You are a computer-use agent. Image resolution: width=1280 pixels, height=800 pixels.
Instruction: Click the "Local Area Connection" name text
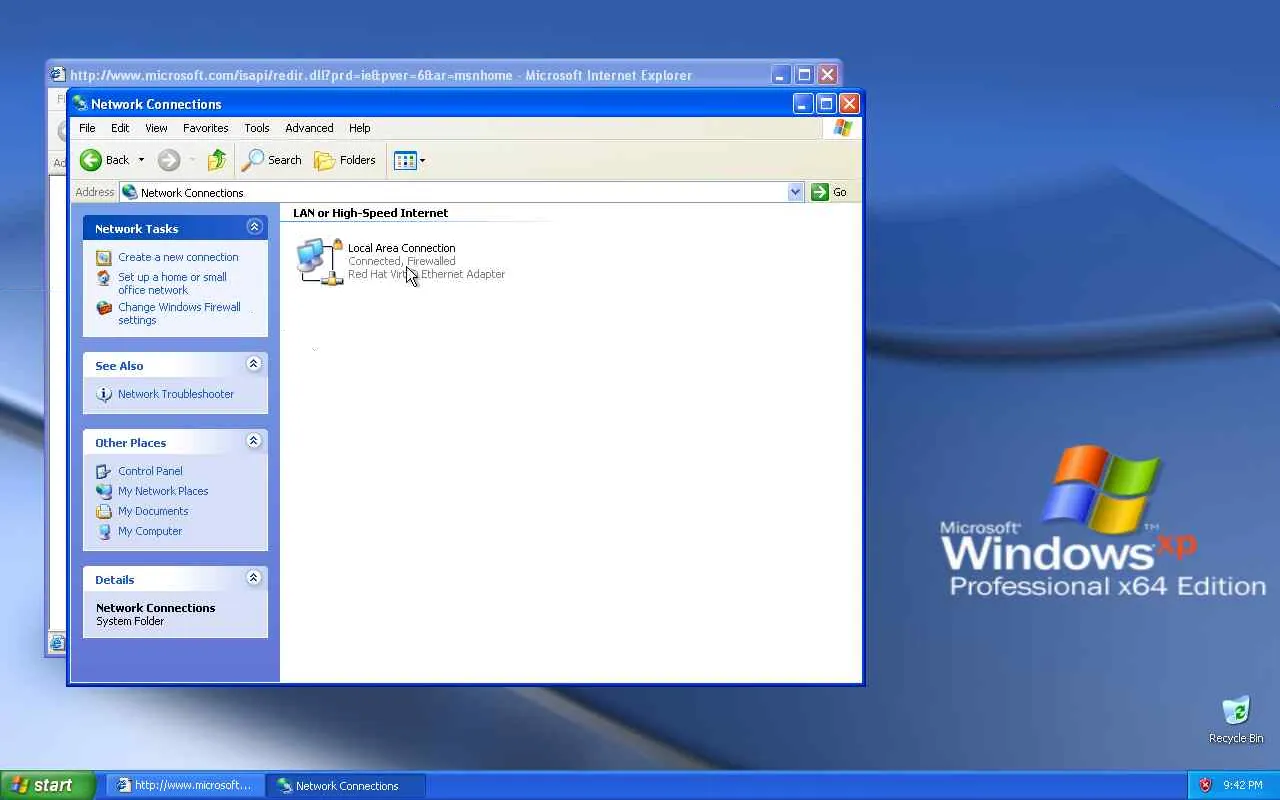click(x=402, y=248)
